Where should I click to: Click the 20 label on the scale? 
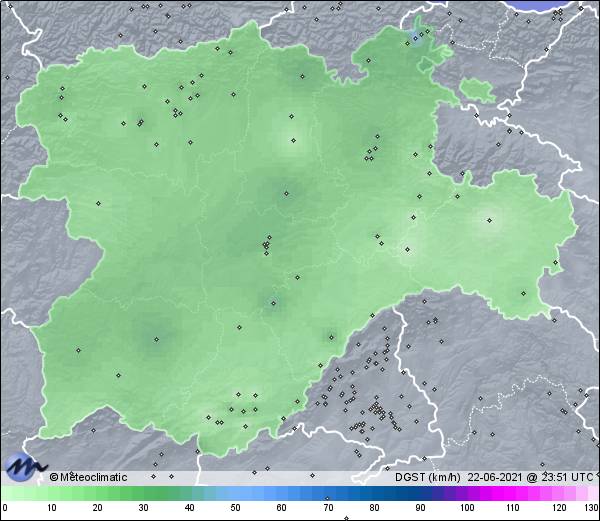tap(98, 508)
